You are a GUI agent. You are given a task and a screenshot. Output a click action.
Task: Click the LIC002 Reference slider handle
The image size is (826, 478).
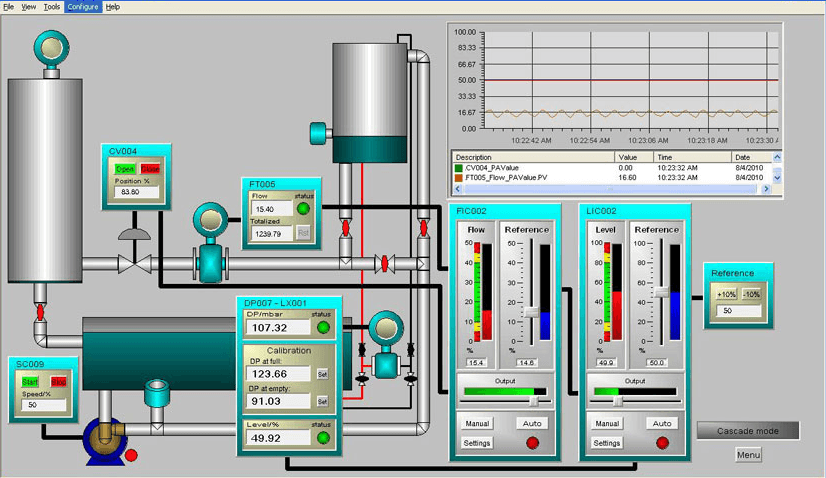pos(661,291)
